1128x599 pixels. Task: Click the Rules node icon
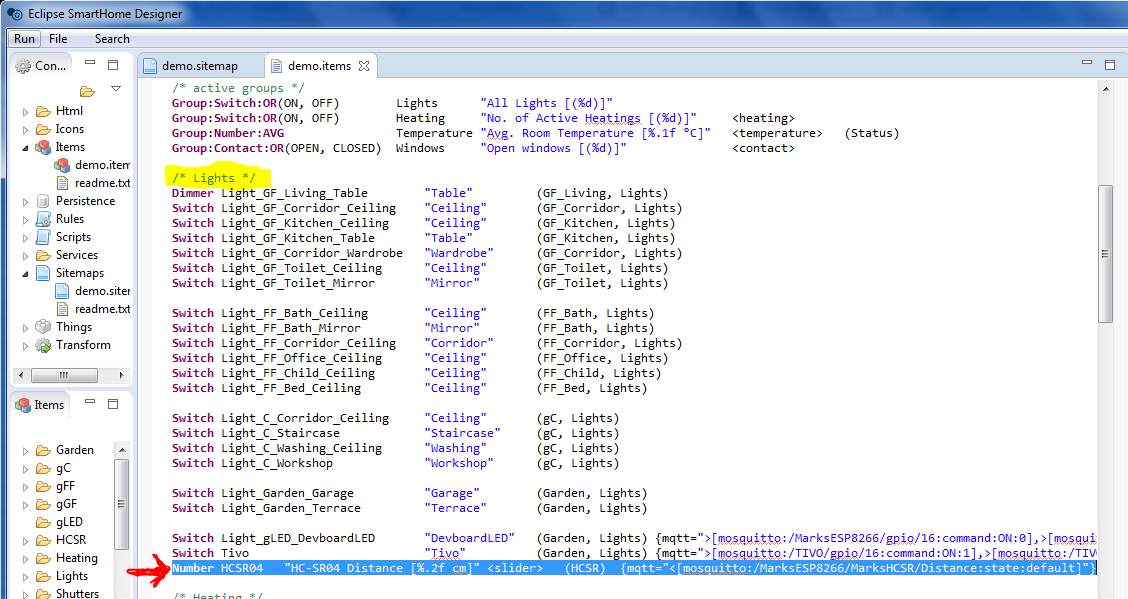43,219
